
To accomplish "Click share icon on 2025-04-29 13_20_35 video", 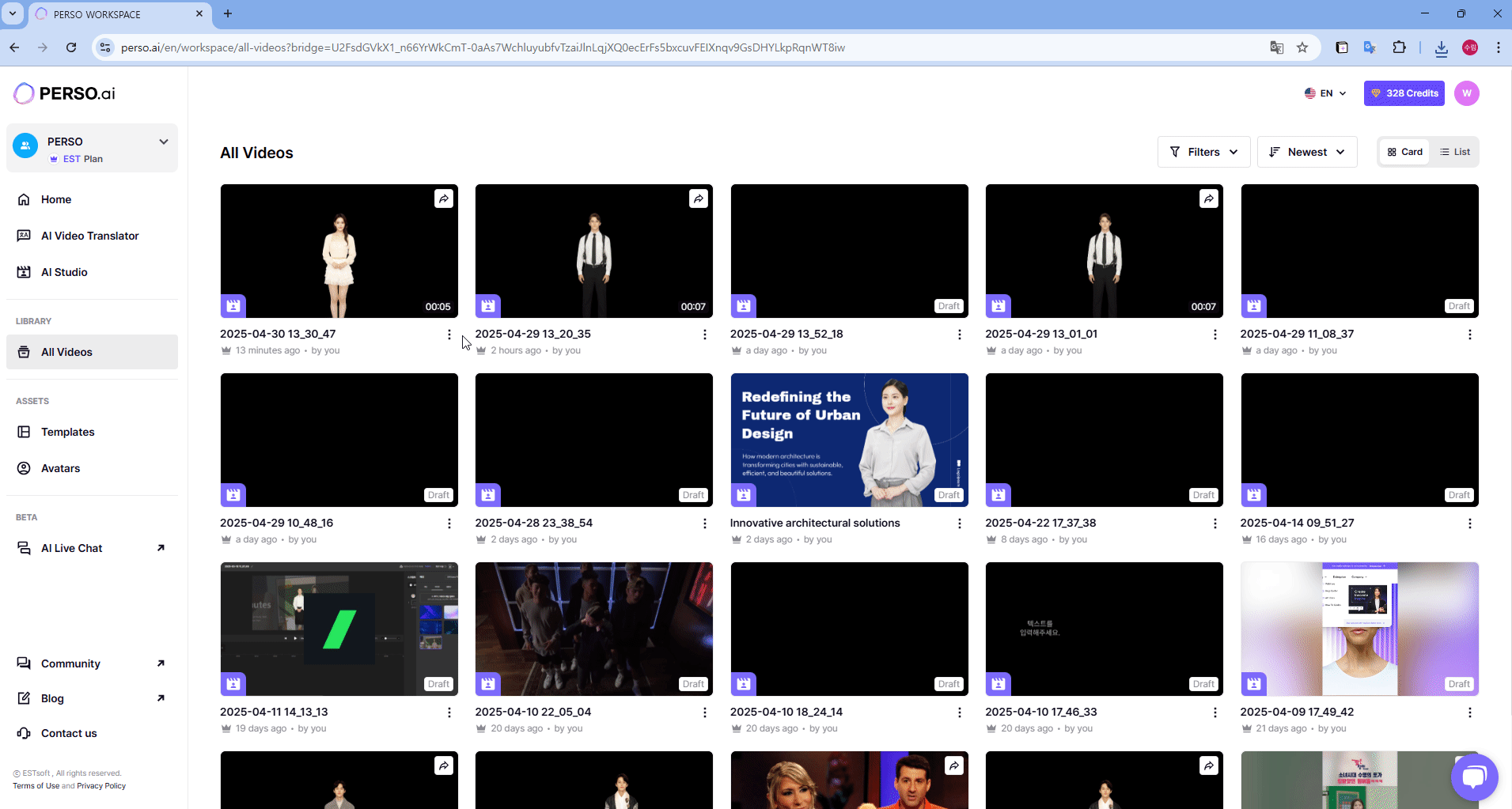I will 699,198.
